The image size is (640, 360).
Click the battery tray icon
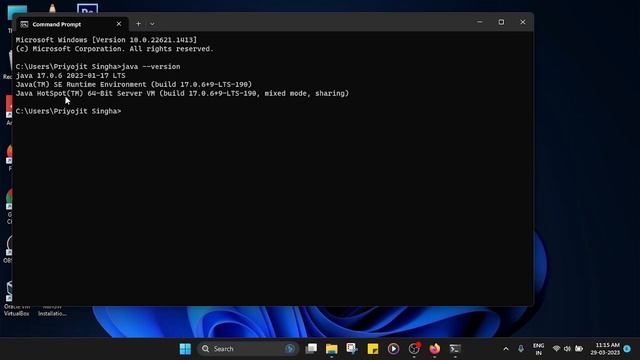coord(579,349)
